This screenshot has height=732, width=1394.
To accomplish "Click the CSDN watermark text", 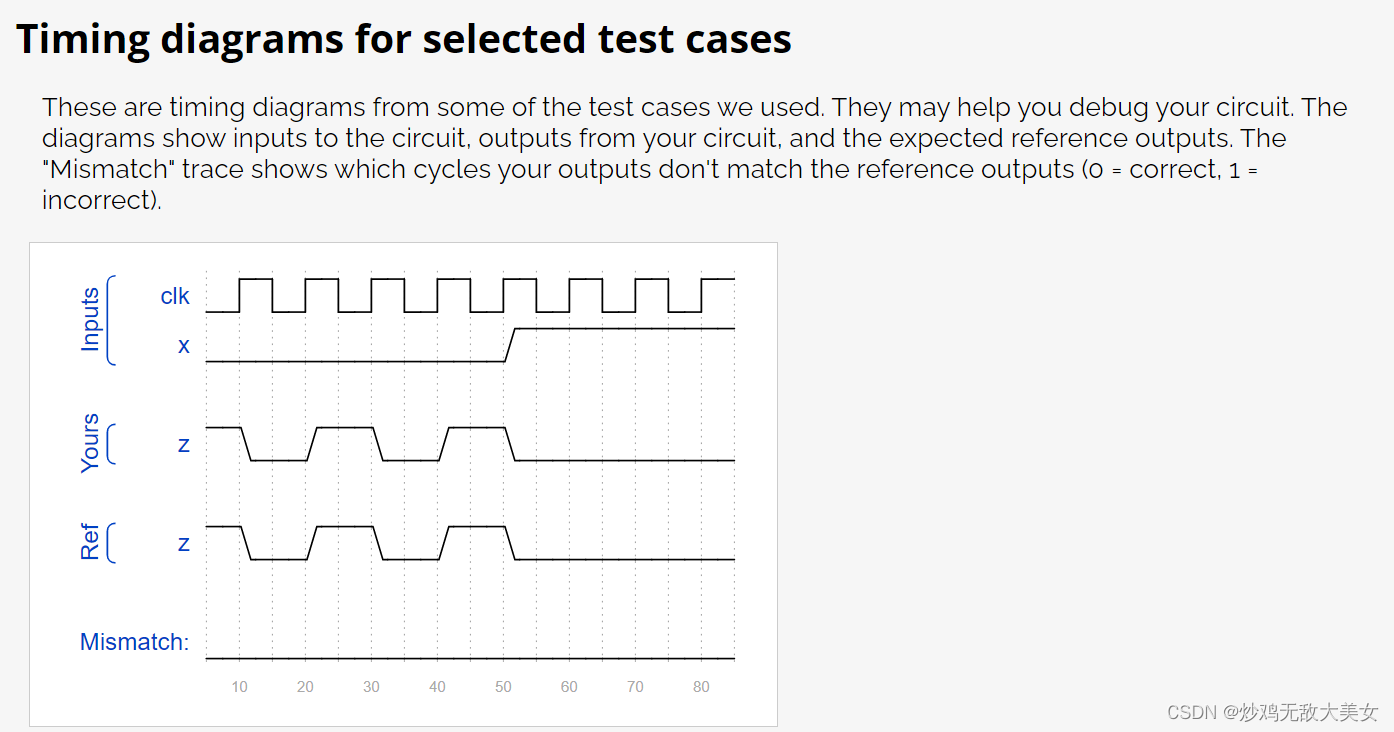I will coord(1272,712).
